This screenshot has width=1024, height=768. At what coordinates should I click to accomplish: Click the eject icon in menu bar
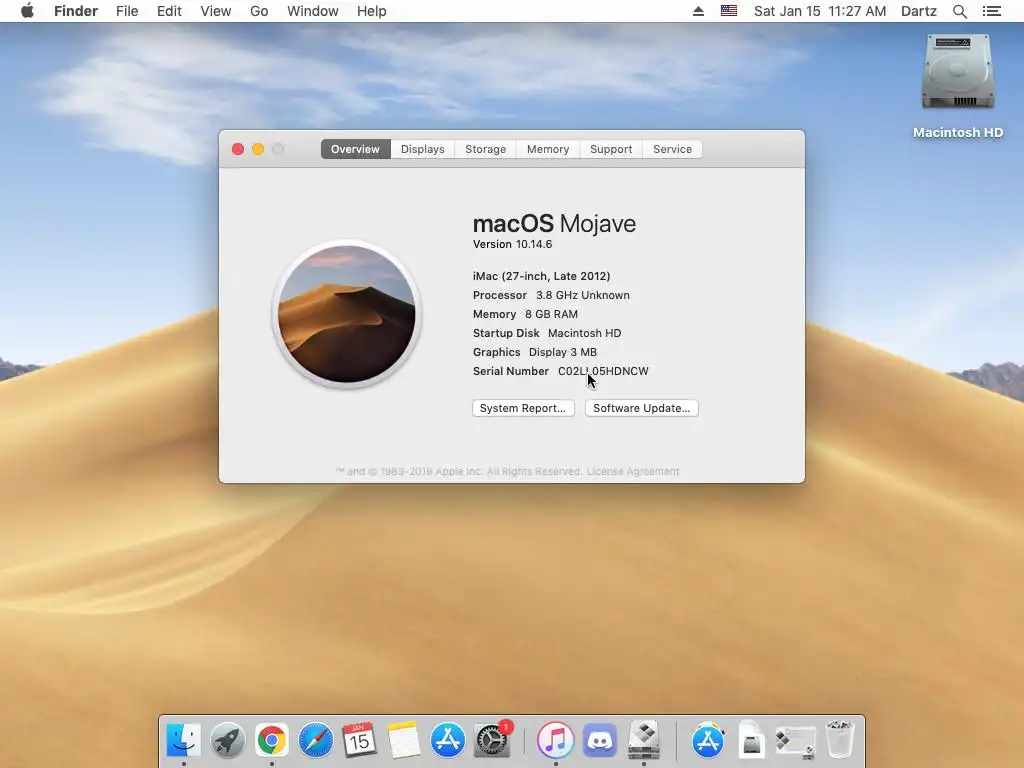(698, 11)
